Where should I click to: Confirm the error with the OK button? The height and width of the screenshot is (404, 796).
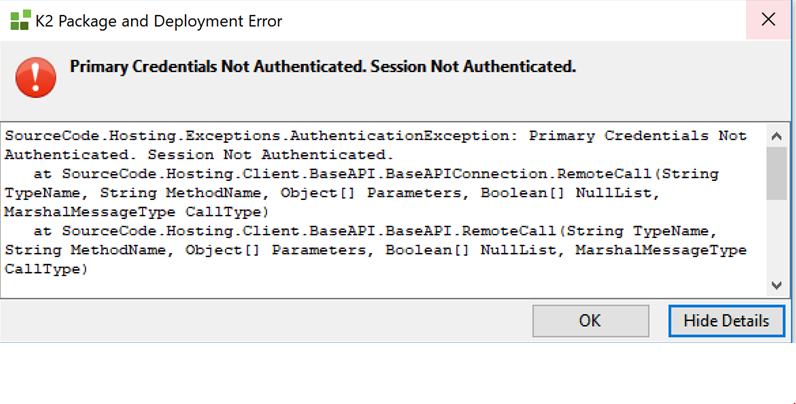point(590,321)
